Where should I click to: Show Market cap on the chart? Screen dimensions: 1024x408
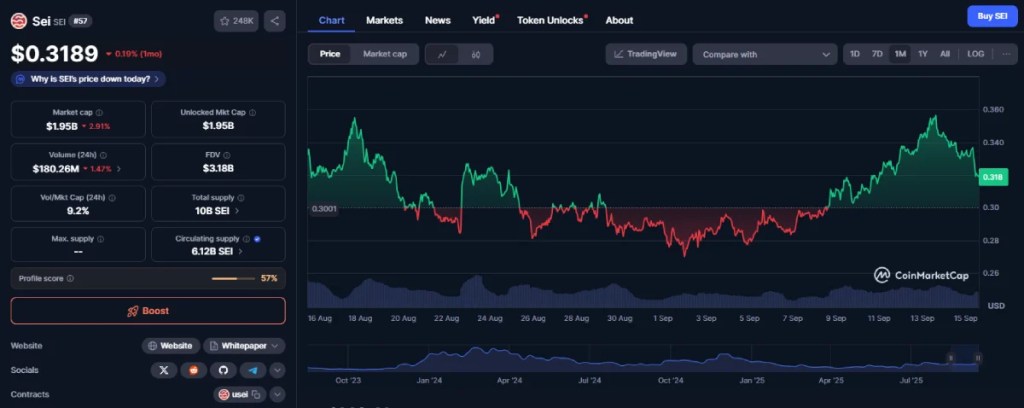coord(385,54)
